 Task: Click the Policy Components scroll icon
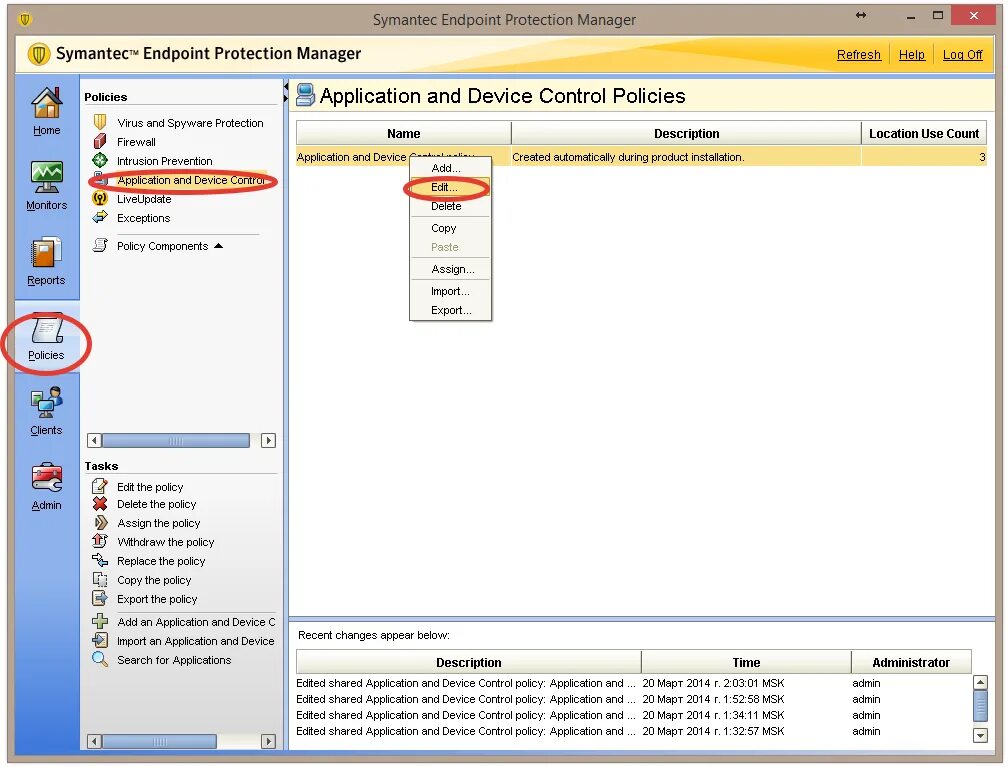pos(100,245)
